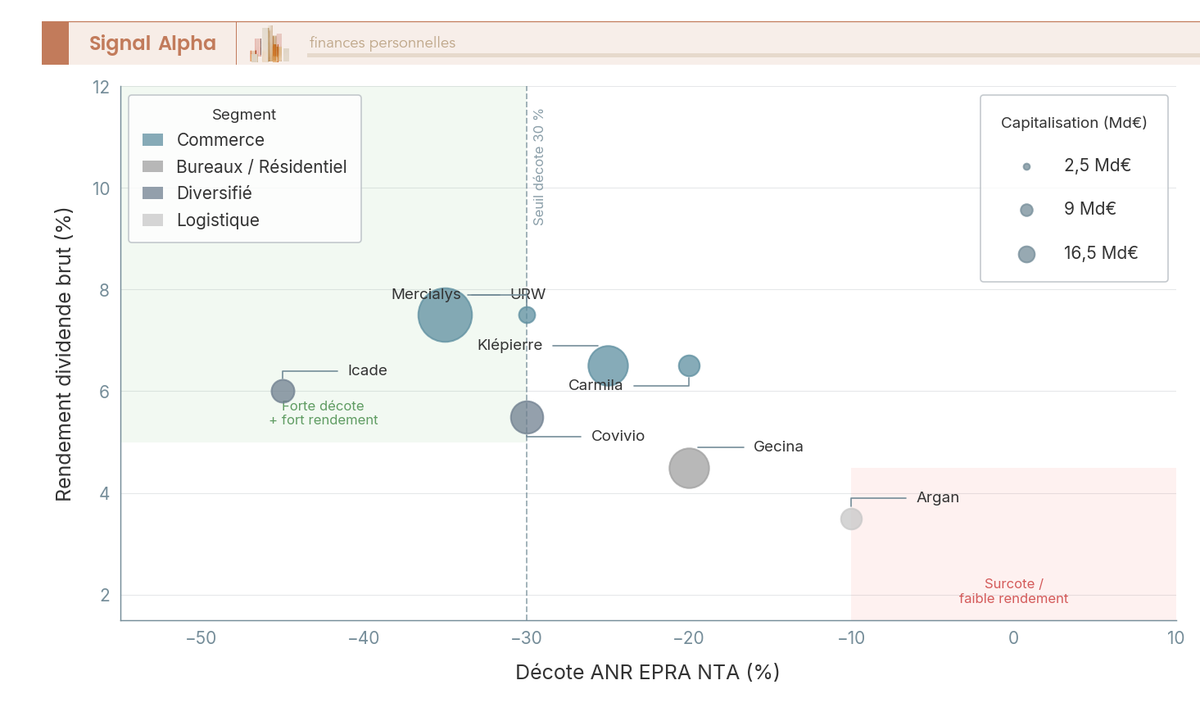Select the Argan light gray bubble
The height and width of the screenshot is (721, 1200).
851,519
